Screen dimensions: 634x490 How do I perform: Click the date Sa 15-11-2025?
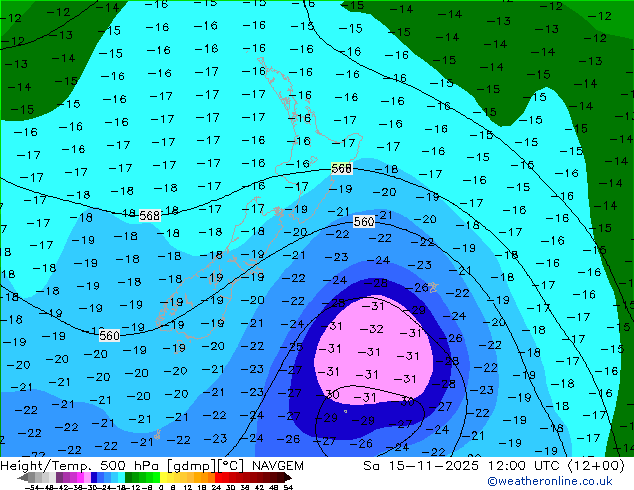[x=421, y=466]
